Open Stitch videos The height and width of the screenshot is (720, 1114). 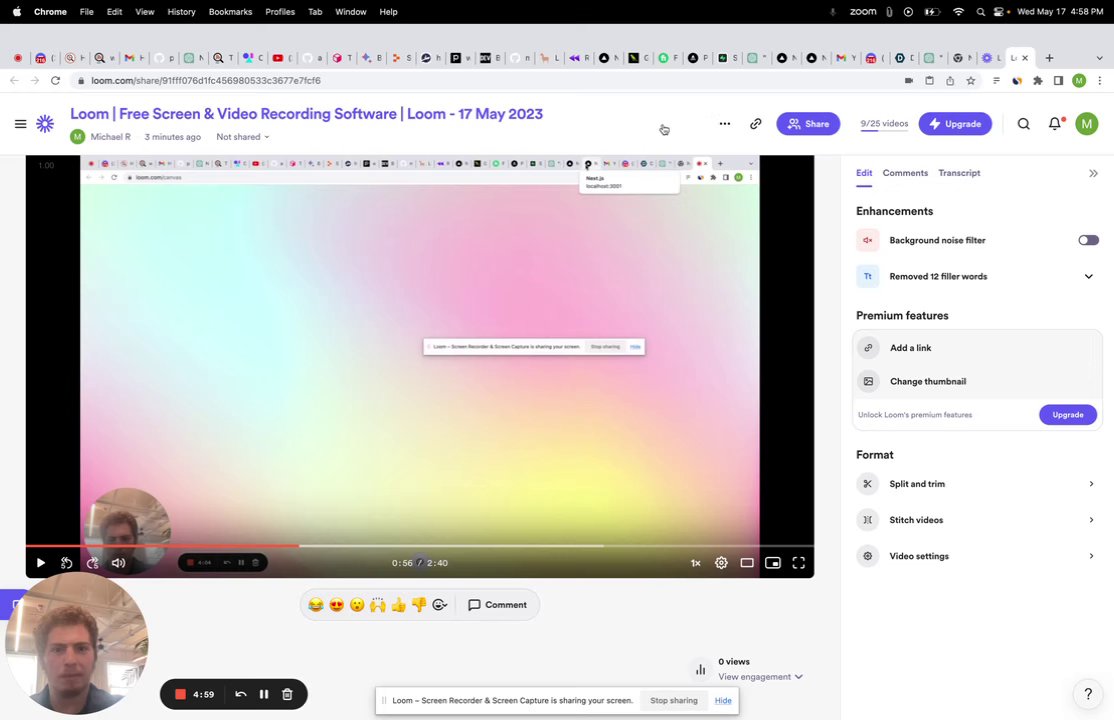click(978, 520)
